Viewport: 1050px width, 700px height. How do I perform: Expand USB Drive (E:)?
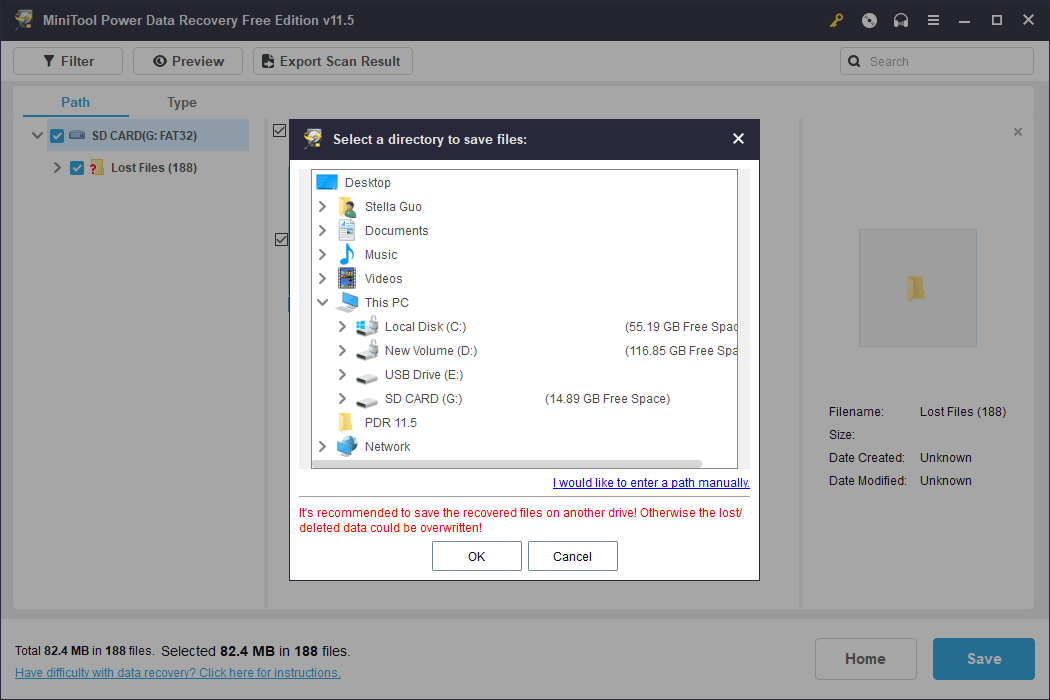click(x=342, y=374)
